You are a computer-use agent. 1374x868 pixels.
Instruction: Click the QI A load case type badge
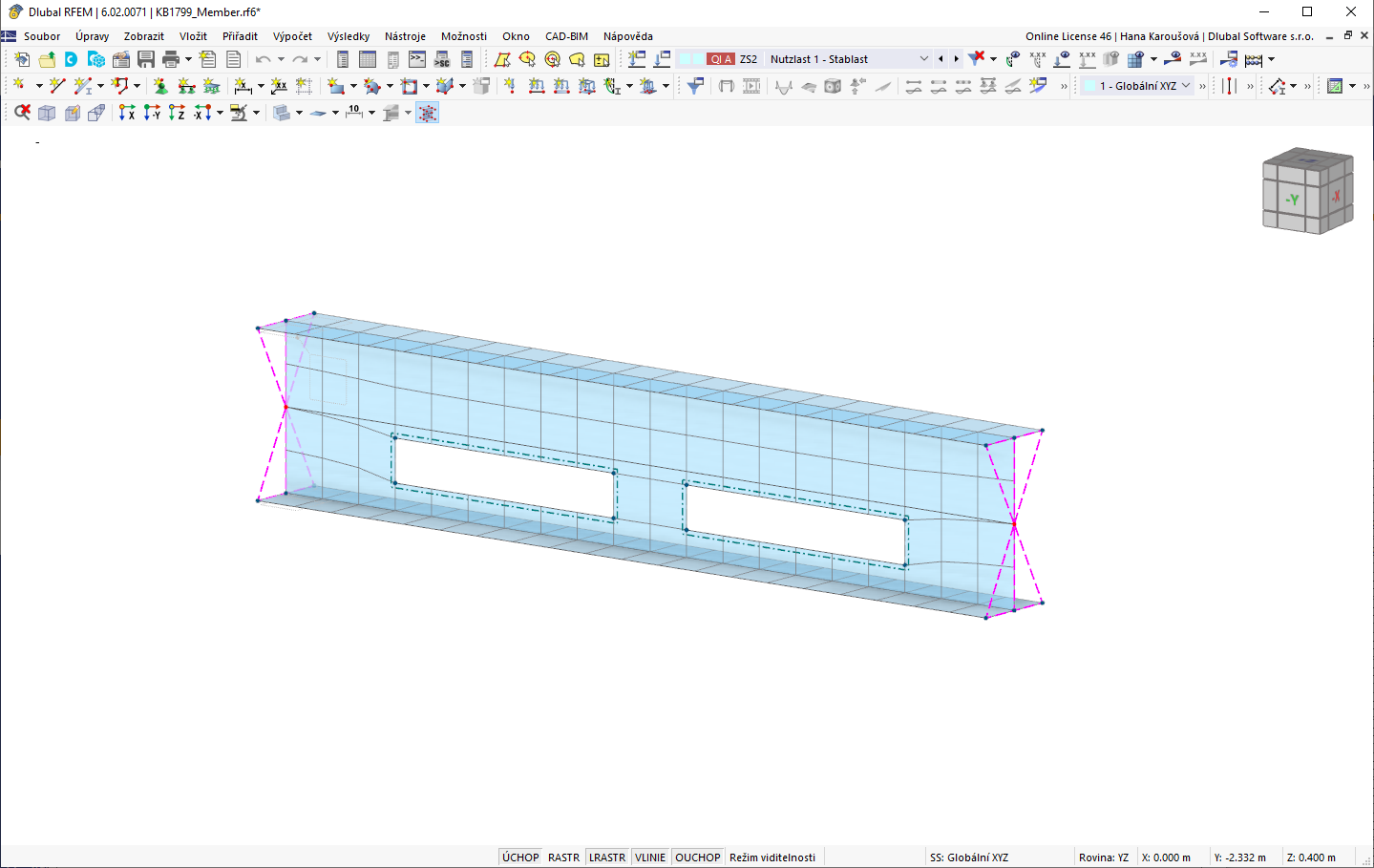coord(721,59)
